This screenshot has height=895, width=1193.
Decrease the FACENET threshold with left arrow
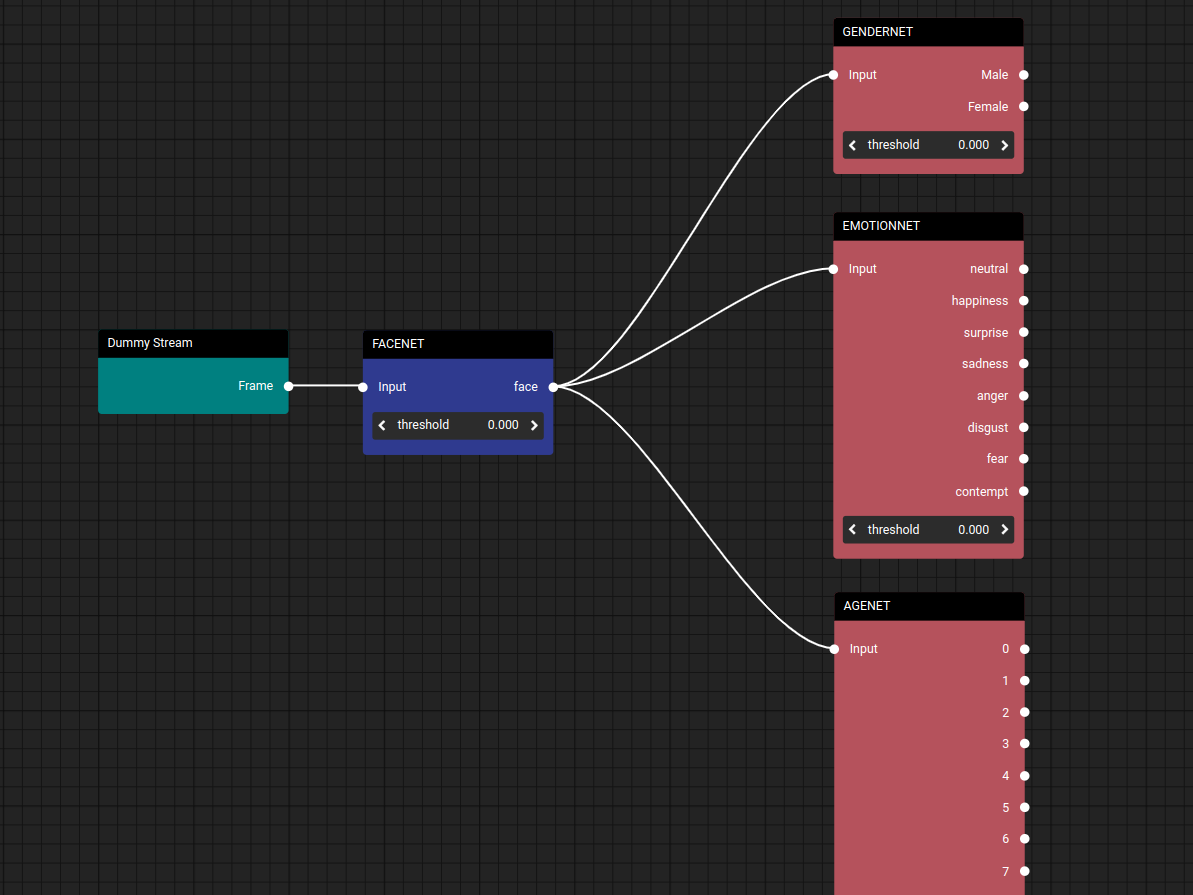point(382,425)
